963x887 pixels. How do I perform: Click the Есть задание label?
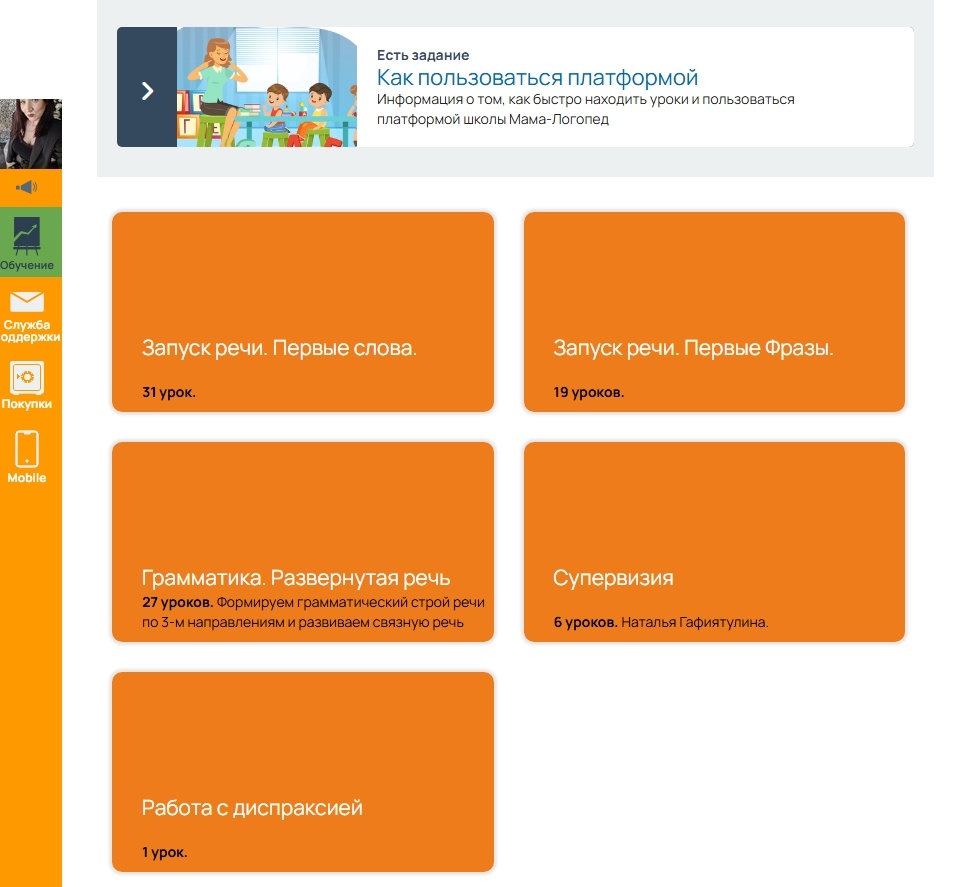pos(423,55)
